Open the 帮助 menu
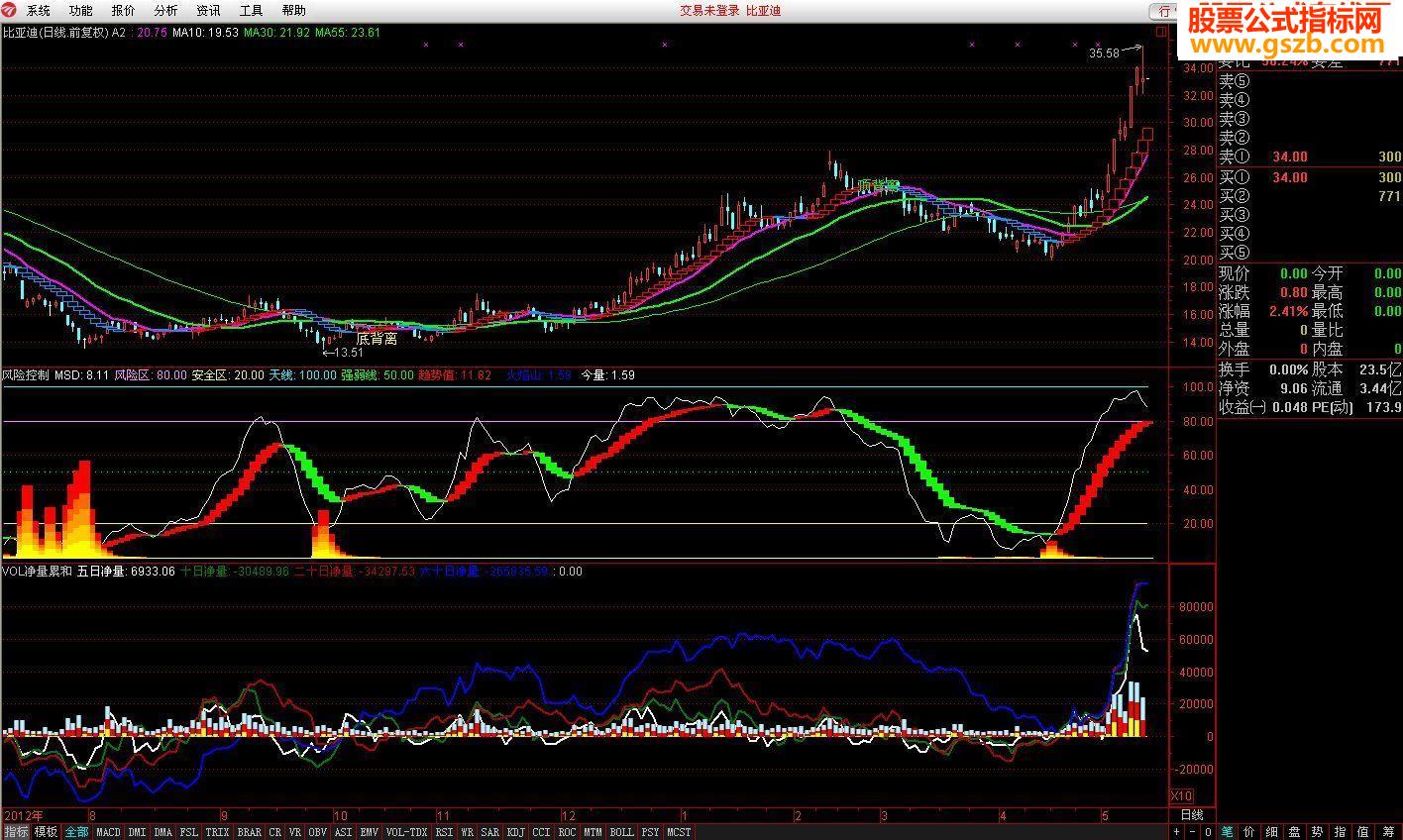The height and width of the screenshot is (840, 1403). (294, 11)
